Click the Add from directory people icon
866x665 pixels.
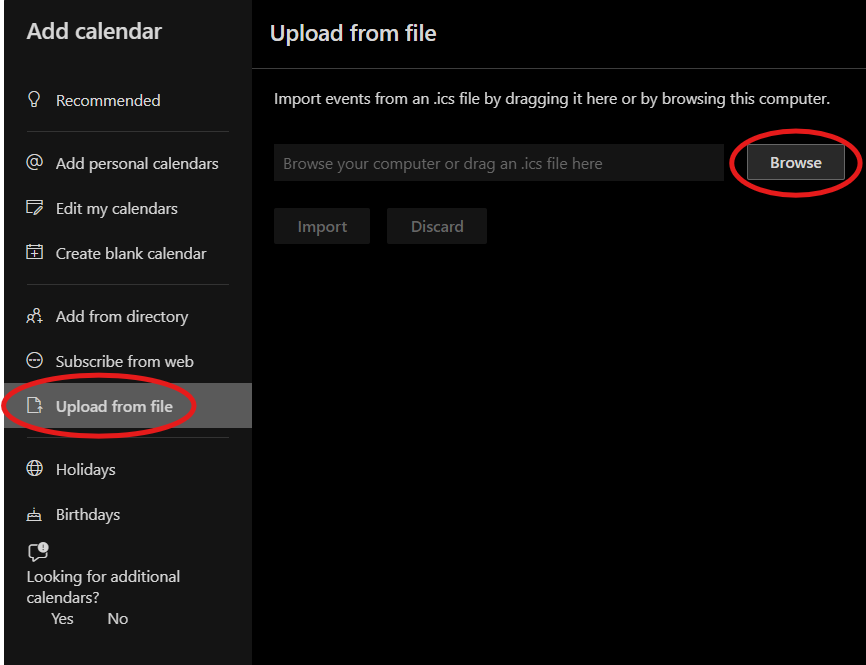click(35, 316)
